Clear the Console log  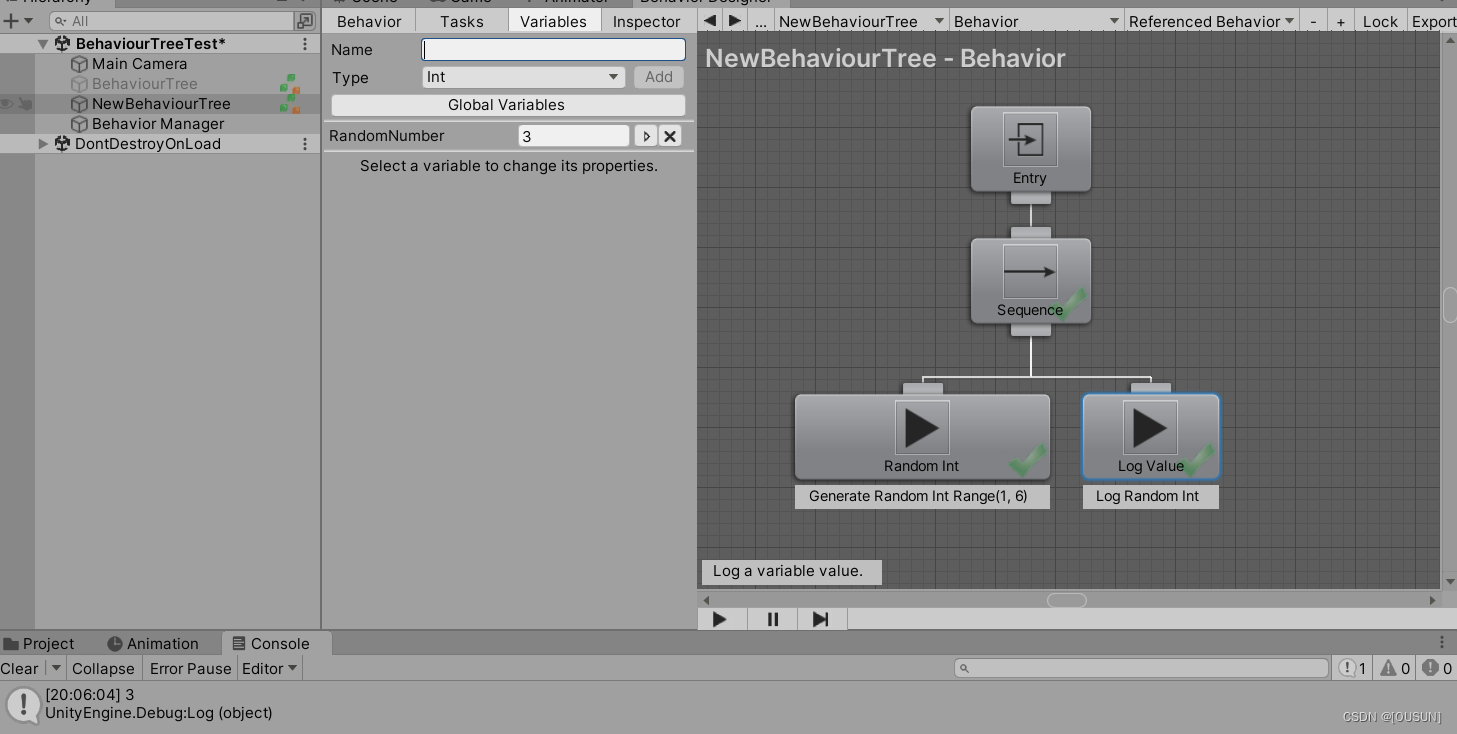click(20, 669)
